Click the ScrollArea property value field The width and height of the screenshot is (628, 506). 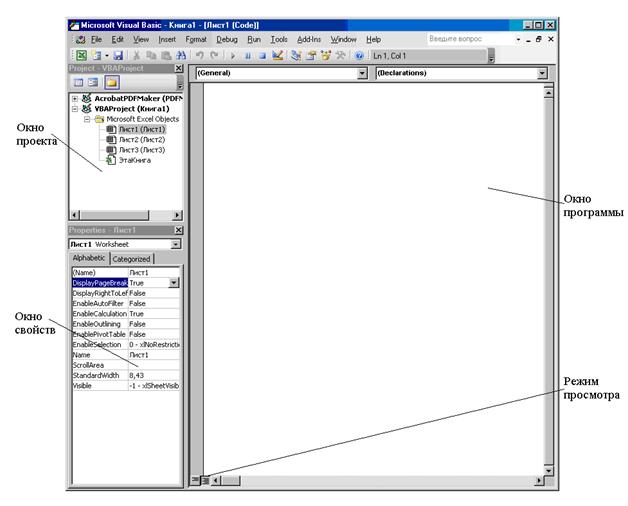(x=154, y=365)
